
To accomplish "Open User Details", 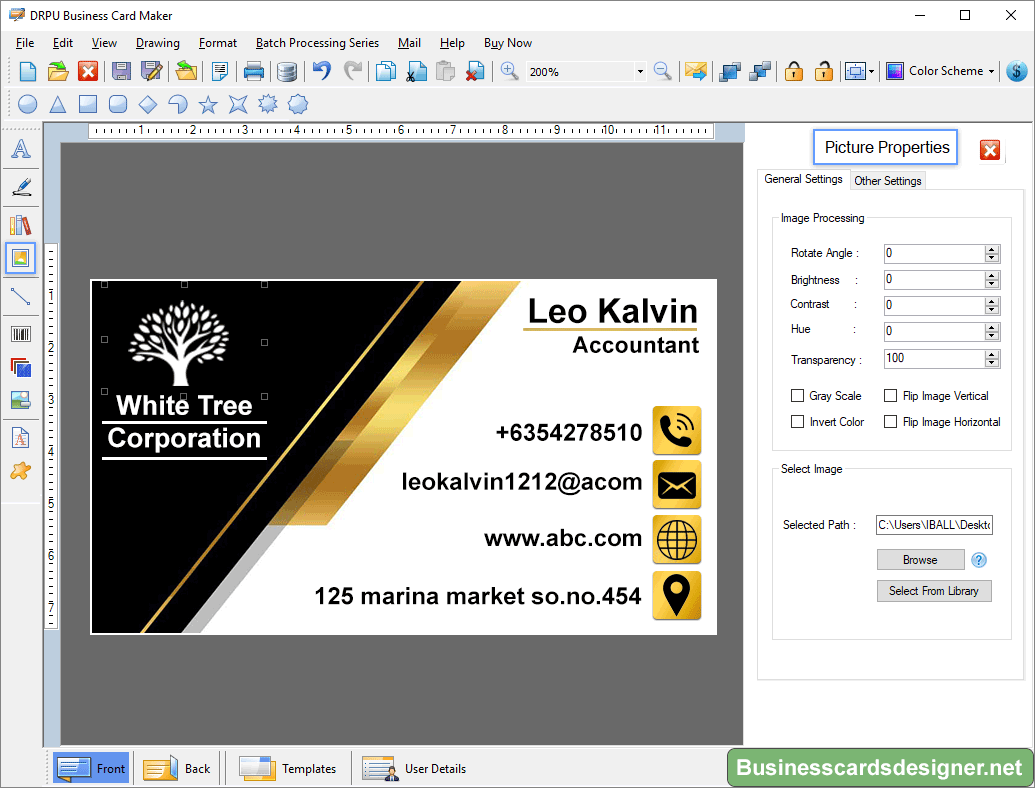I will tap(414, 768).
